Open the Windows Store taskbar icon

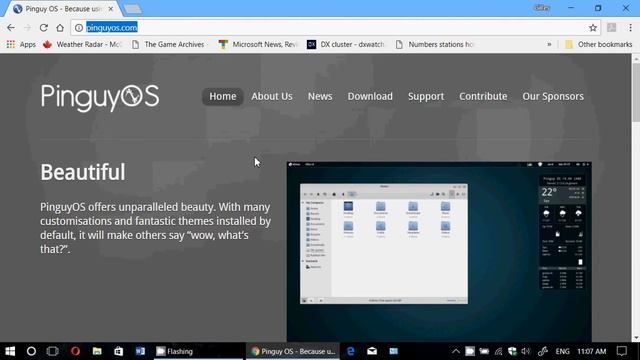(118, 351)
